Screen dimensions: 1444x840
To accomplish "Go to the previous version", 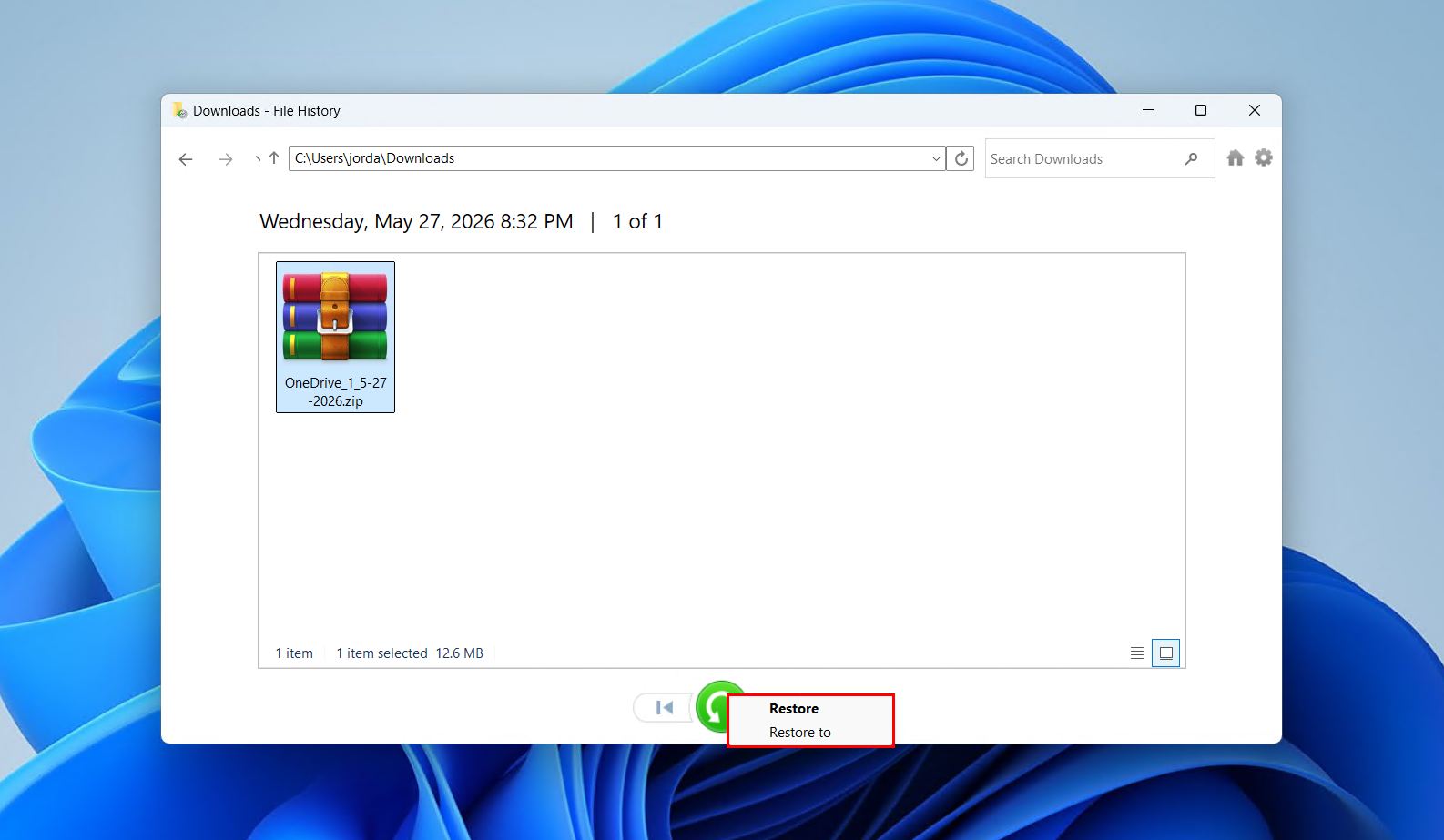I will 663,707.
